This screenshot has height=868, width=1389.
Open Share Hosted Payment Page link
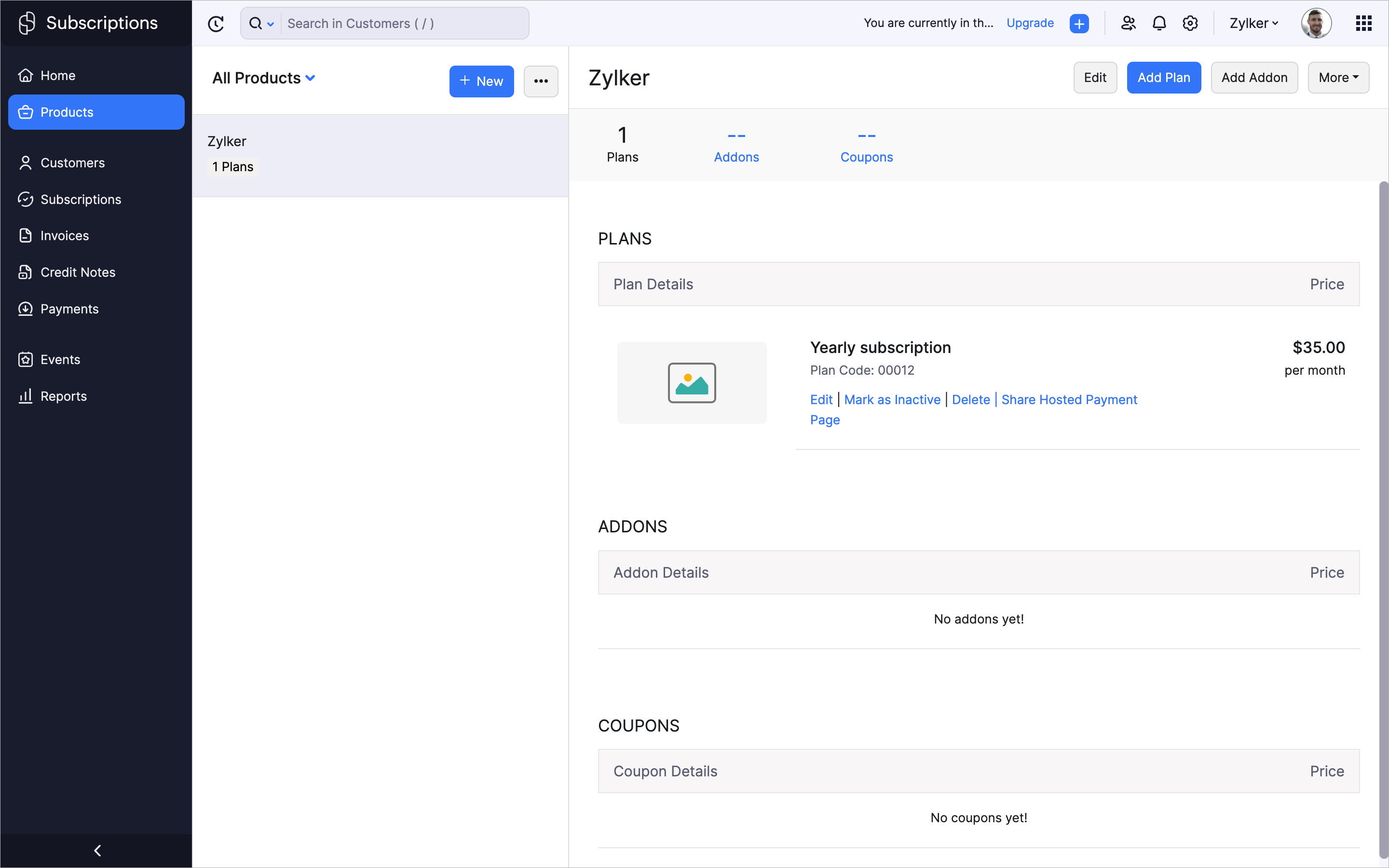click(x=1069, y=400)
